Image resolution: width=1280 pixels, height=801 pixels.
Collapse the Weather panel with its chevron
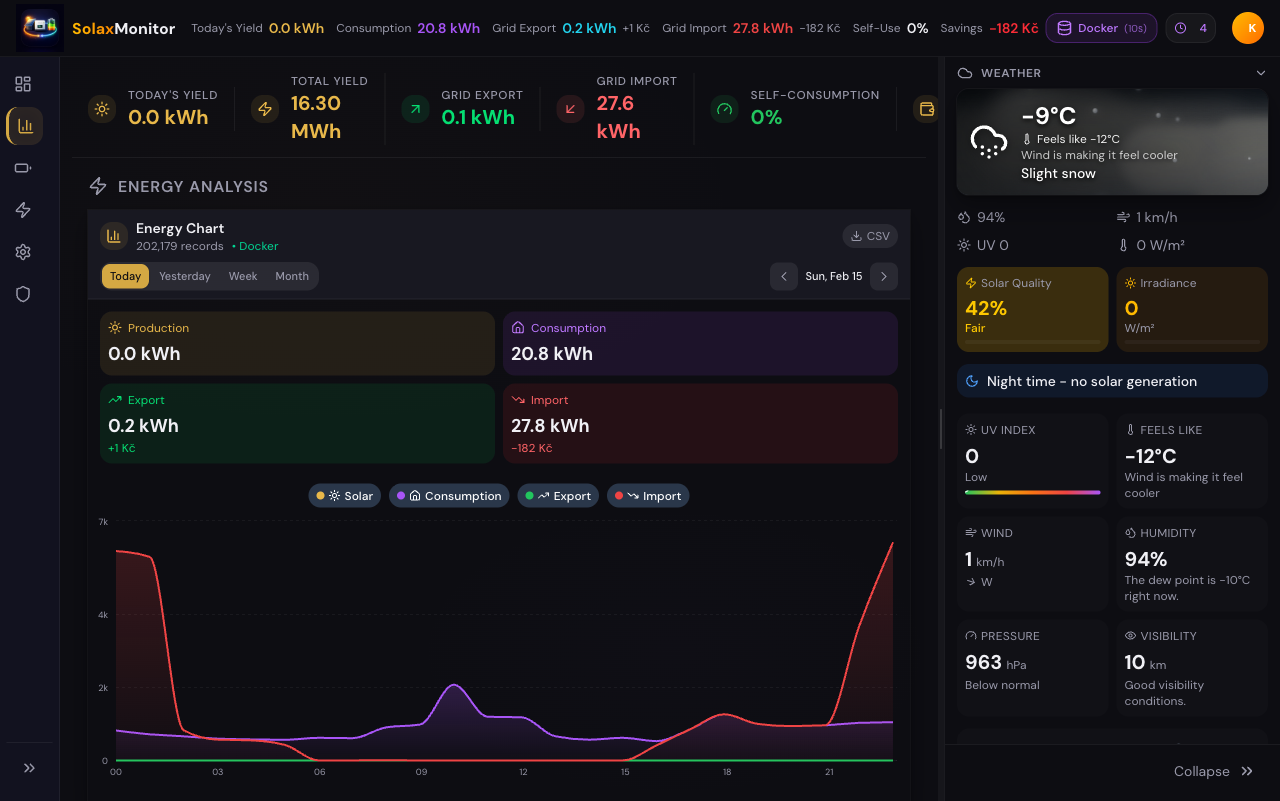[x=1262, y=73]
